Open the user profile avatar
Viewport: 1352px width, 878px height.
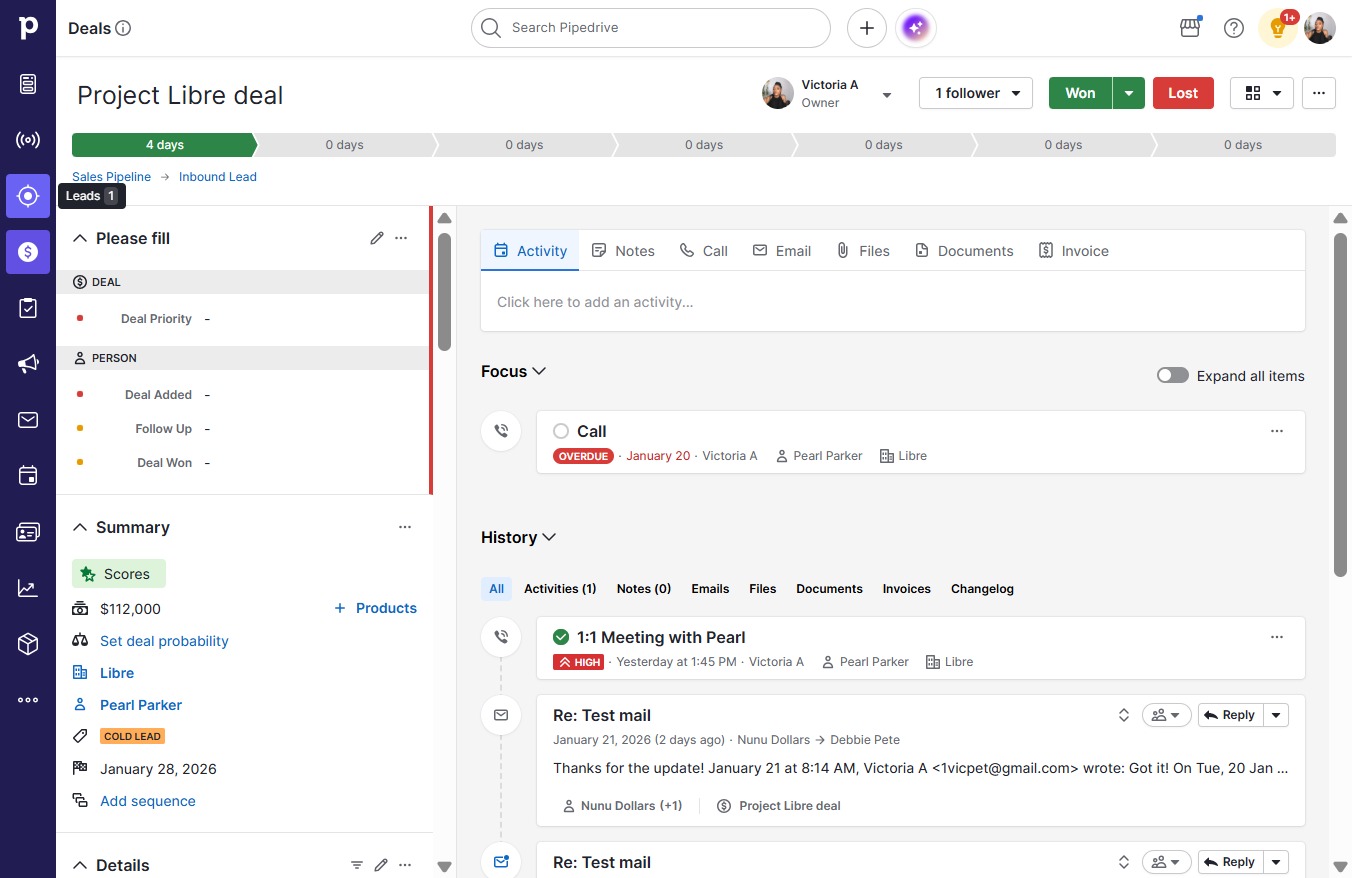tap(1320, 28)
